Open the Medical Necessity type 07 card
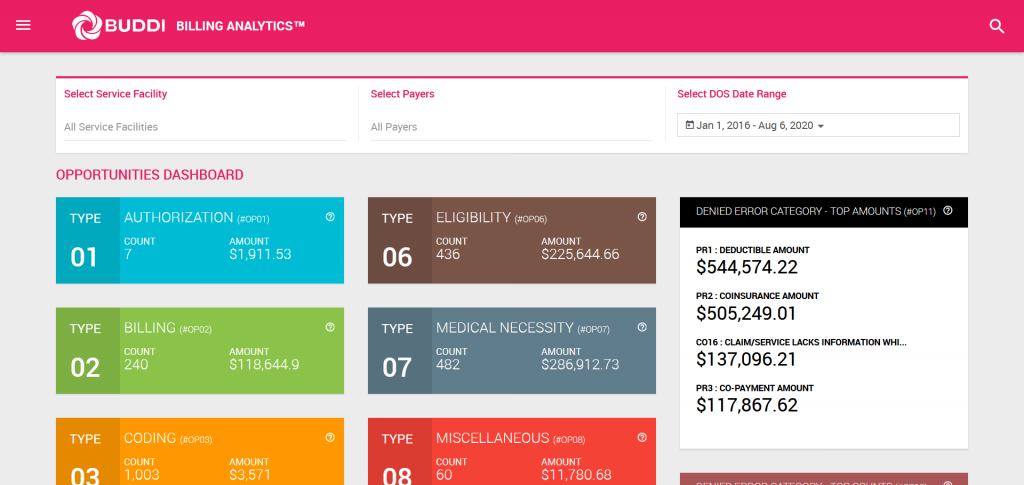1024x485 pixels. click(511, 351)
